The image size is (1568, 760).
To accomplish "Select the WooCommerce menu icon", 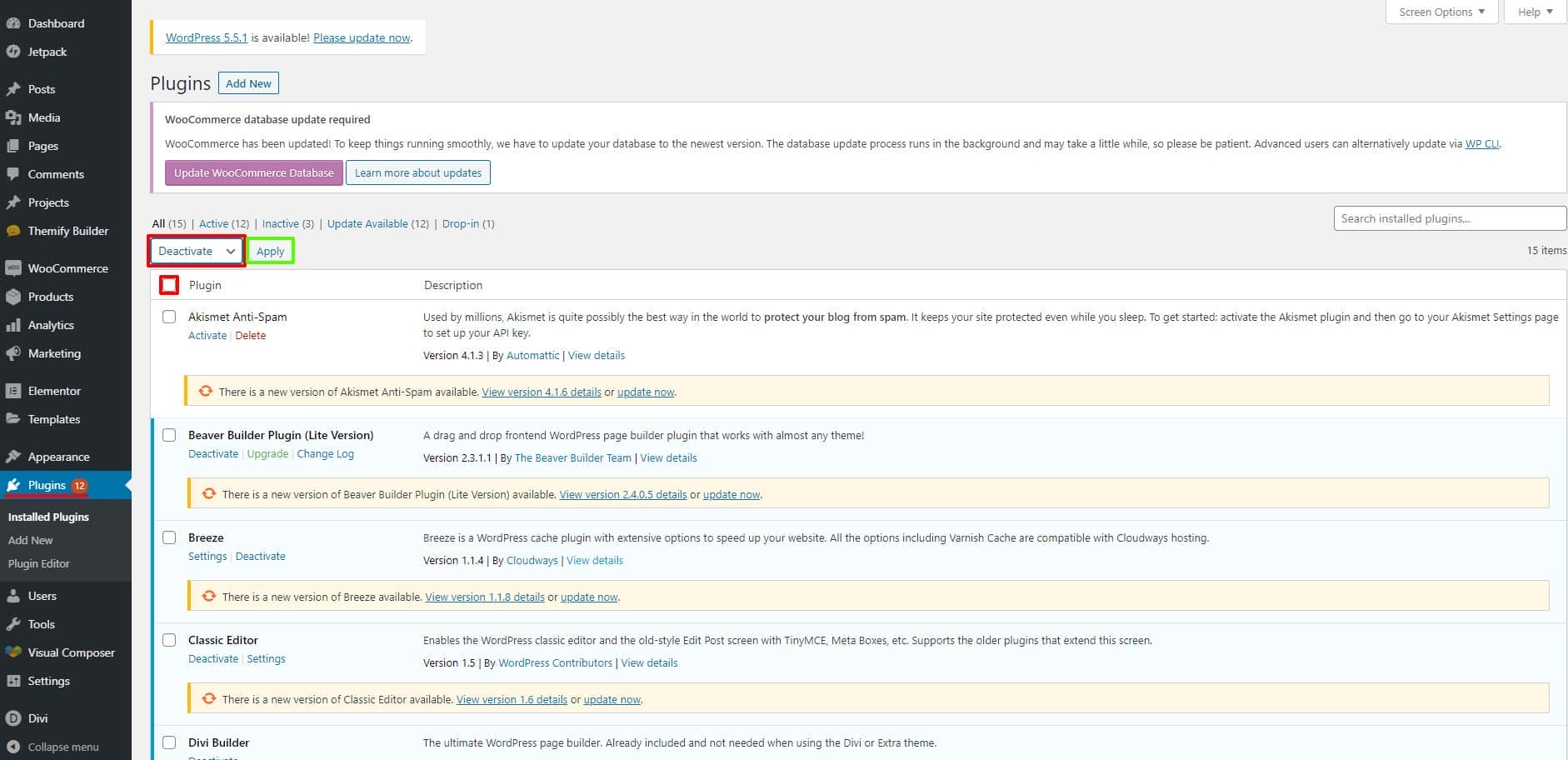I will pos(14,267).
